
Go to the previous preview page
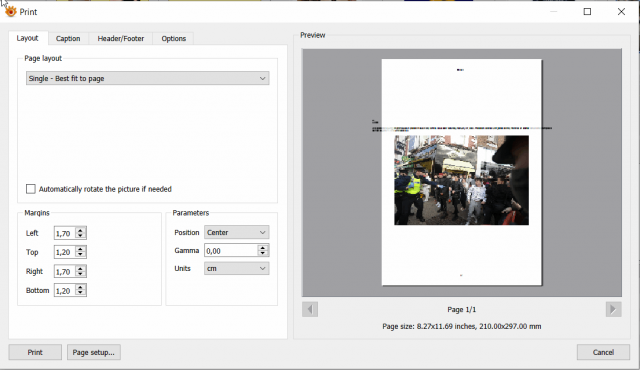click(310, 309)
